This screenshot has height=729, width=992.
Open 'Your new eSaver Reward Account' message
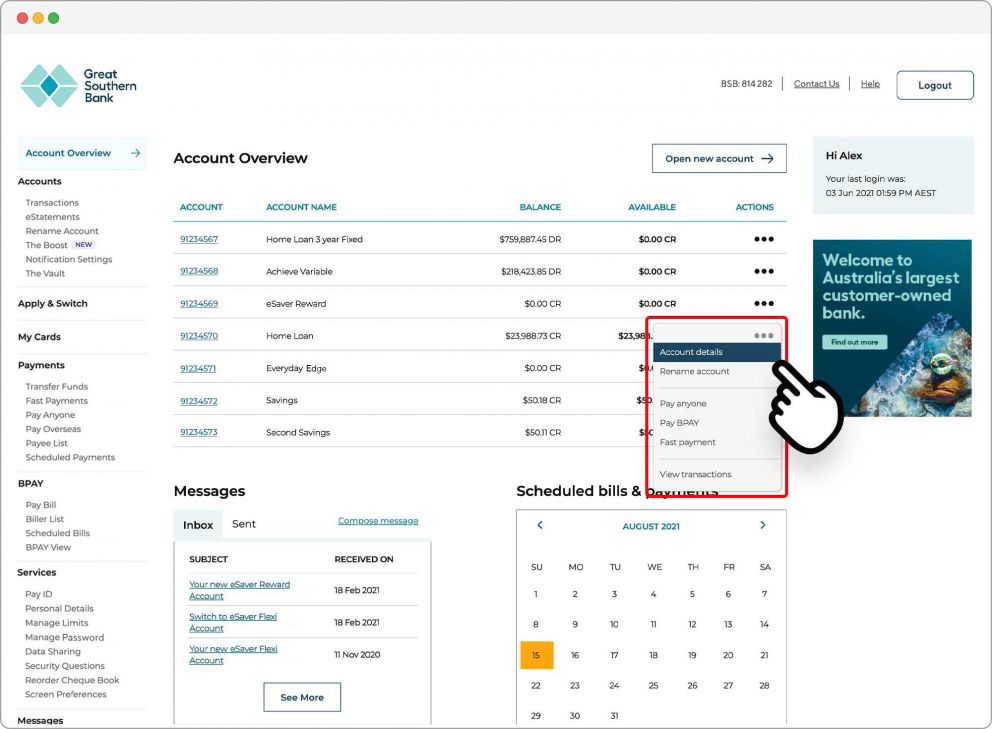(x=239, y=590)
